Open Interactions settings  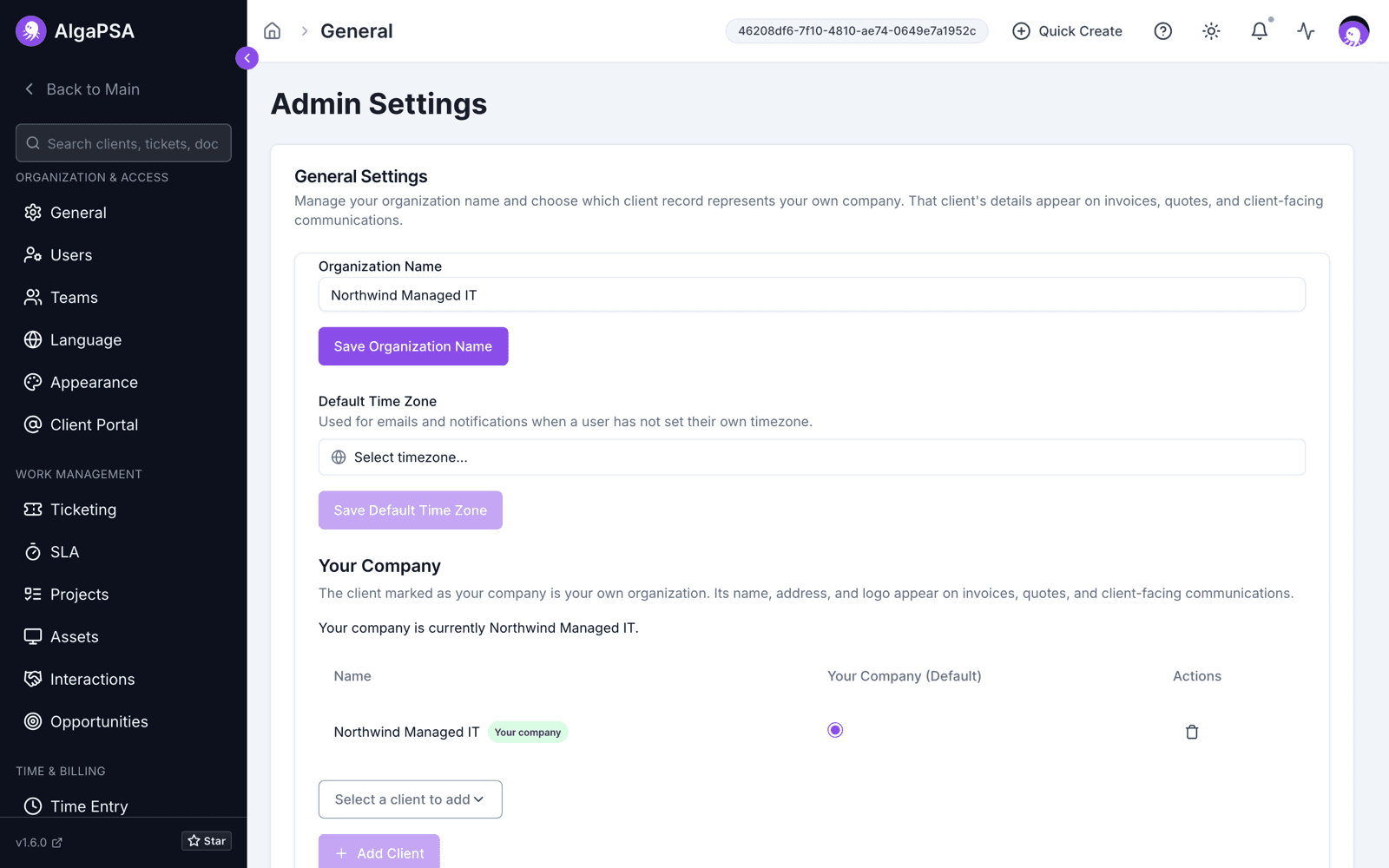123,680
